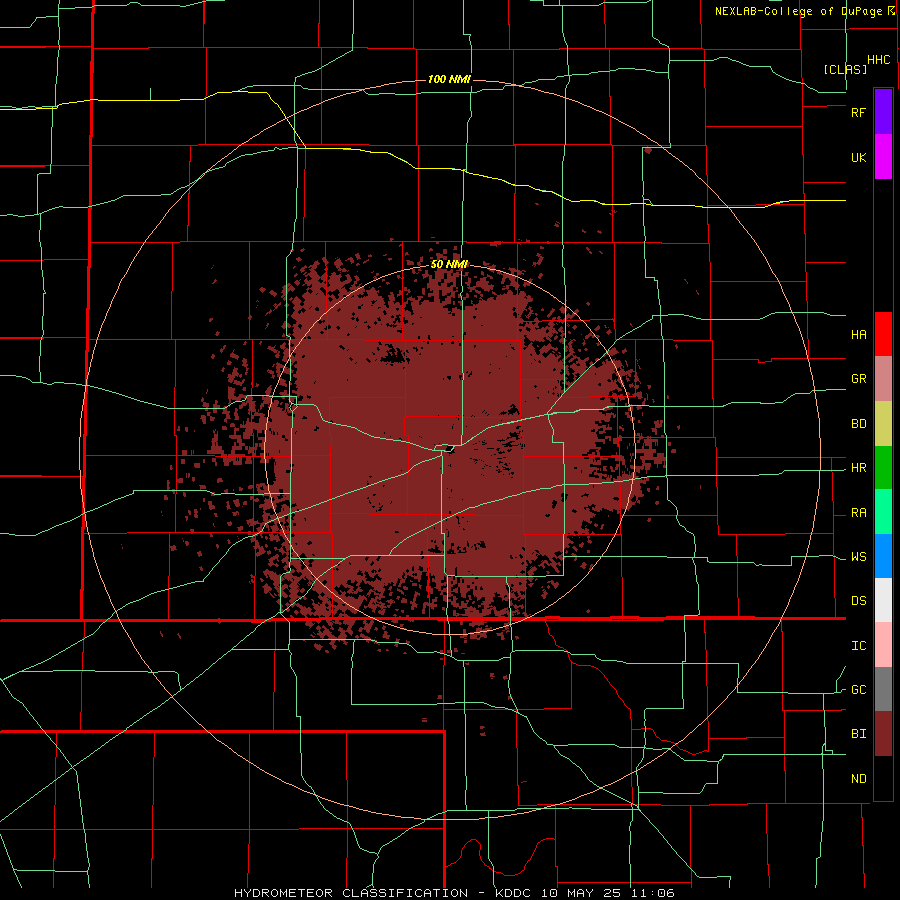
Task: Click the 'HR' legend label
Action: point(858,468)
